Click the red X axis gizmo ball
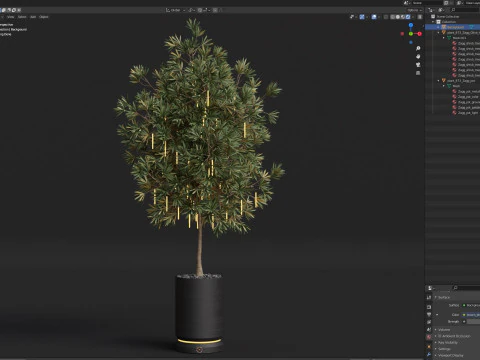This screenshot has width=480, height=360. click(419, 34)
